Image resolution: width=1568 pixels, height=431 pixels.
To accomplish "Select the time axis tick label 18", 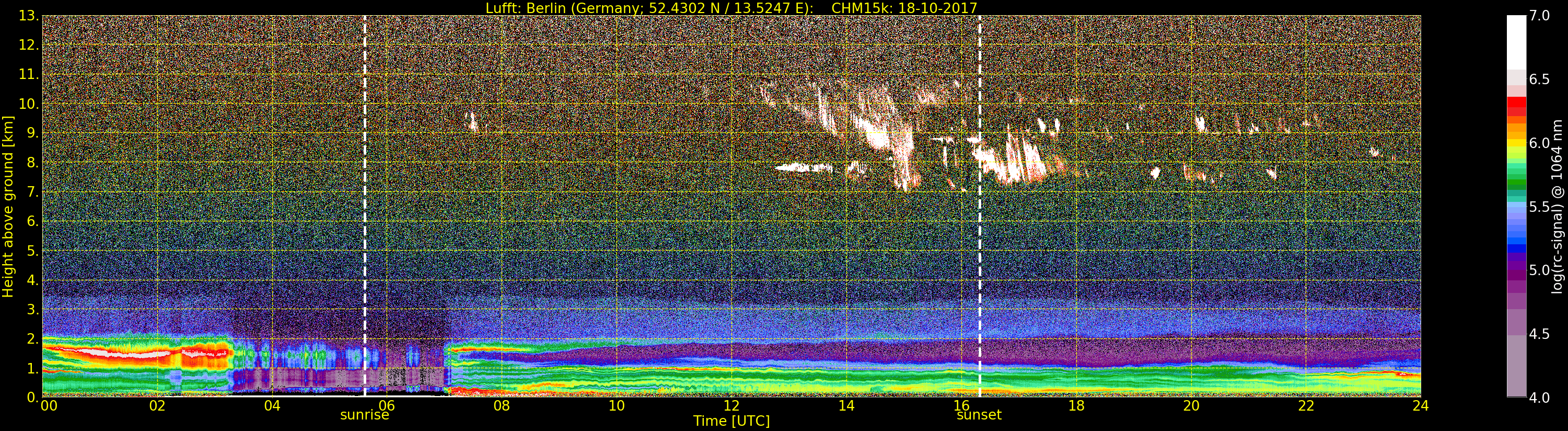I will coord(1076,406).
